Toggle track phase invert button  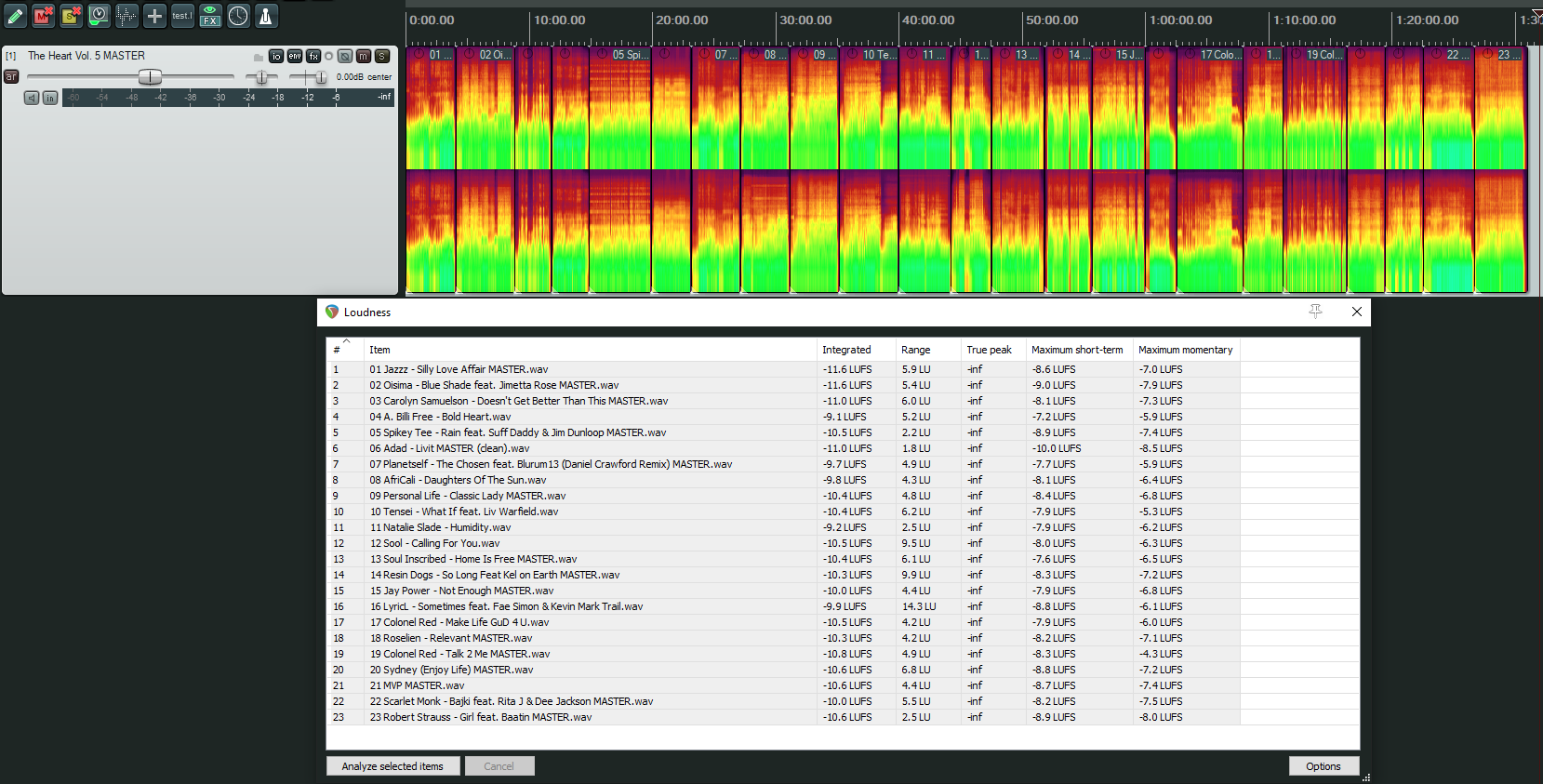[x=345, y=57]
